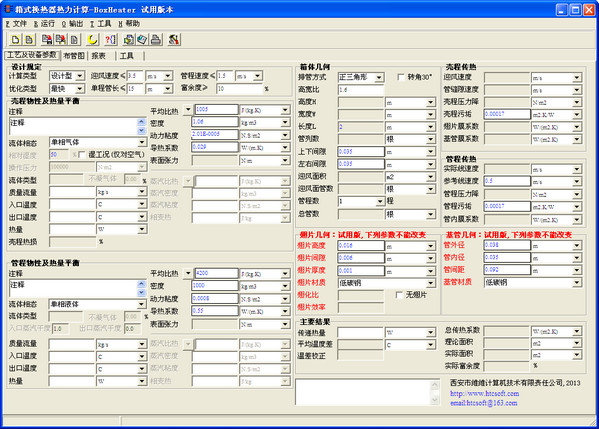Click the second yellow document toolbar icon
Screen dimensions: 599x429
(29, 39)
